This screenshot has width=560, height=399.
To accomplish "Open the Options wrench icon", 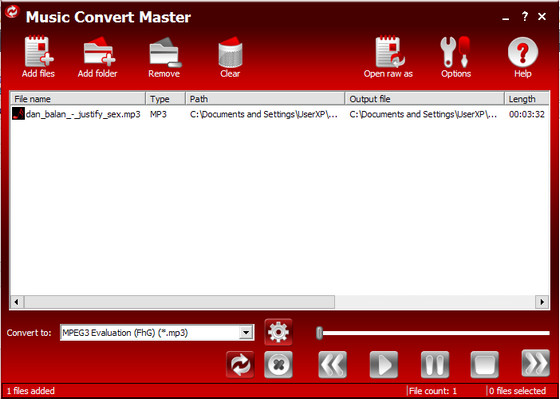I will pyautogui.click(x=455, y=52).
